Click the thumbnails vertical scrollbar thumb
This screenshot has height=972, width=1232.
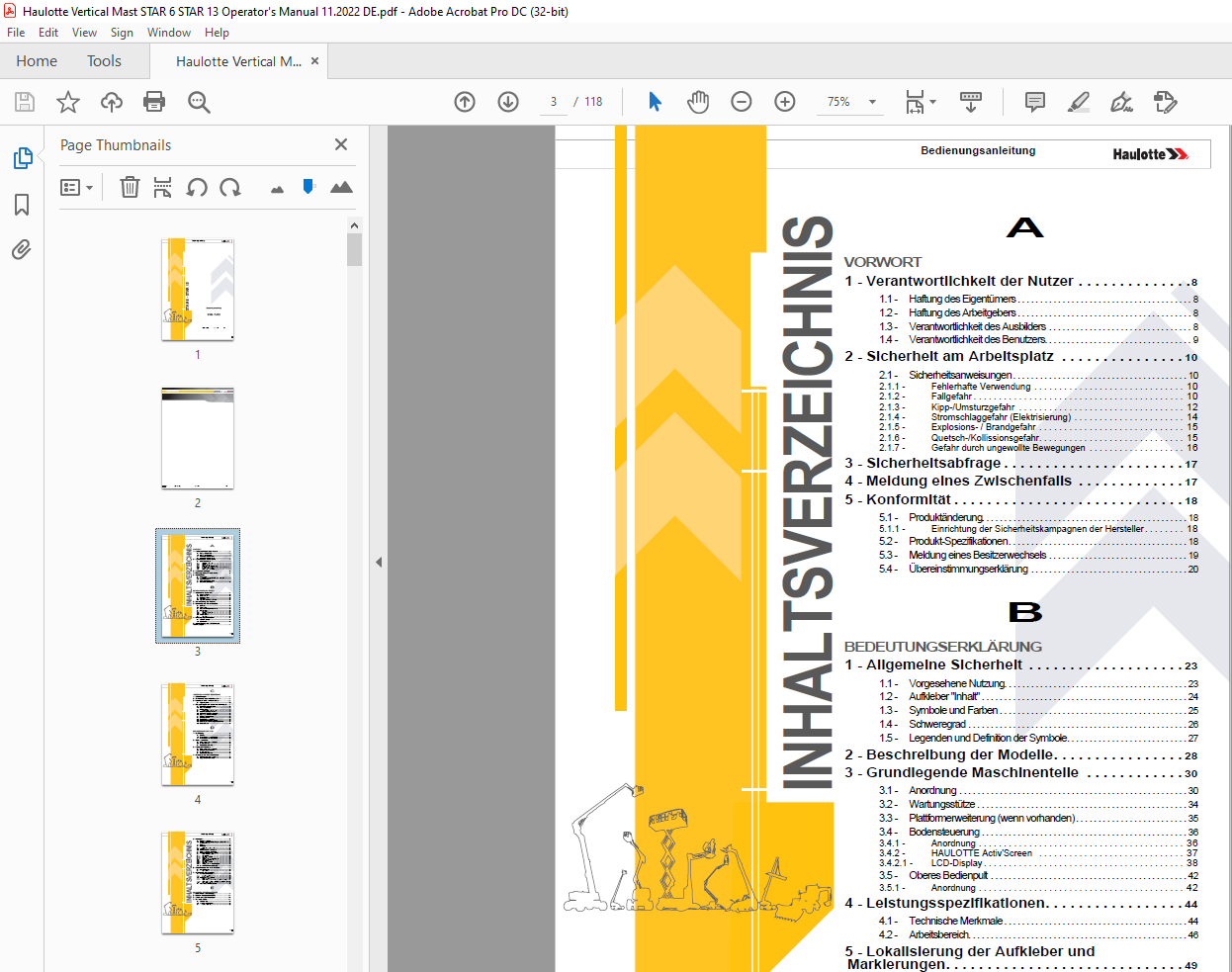(354, 250)
